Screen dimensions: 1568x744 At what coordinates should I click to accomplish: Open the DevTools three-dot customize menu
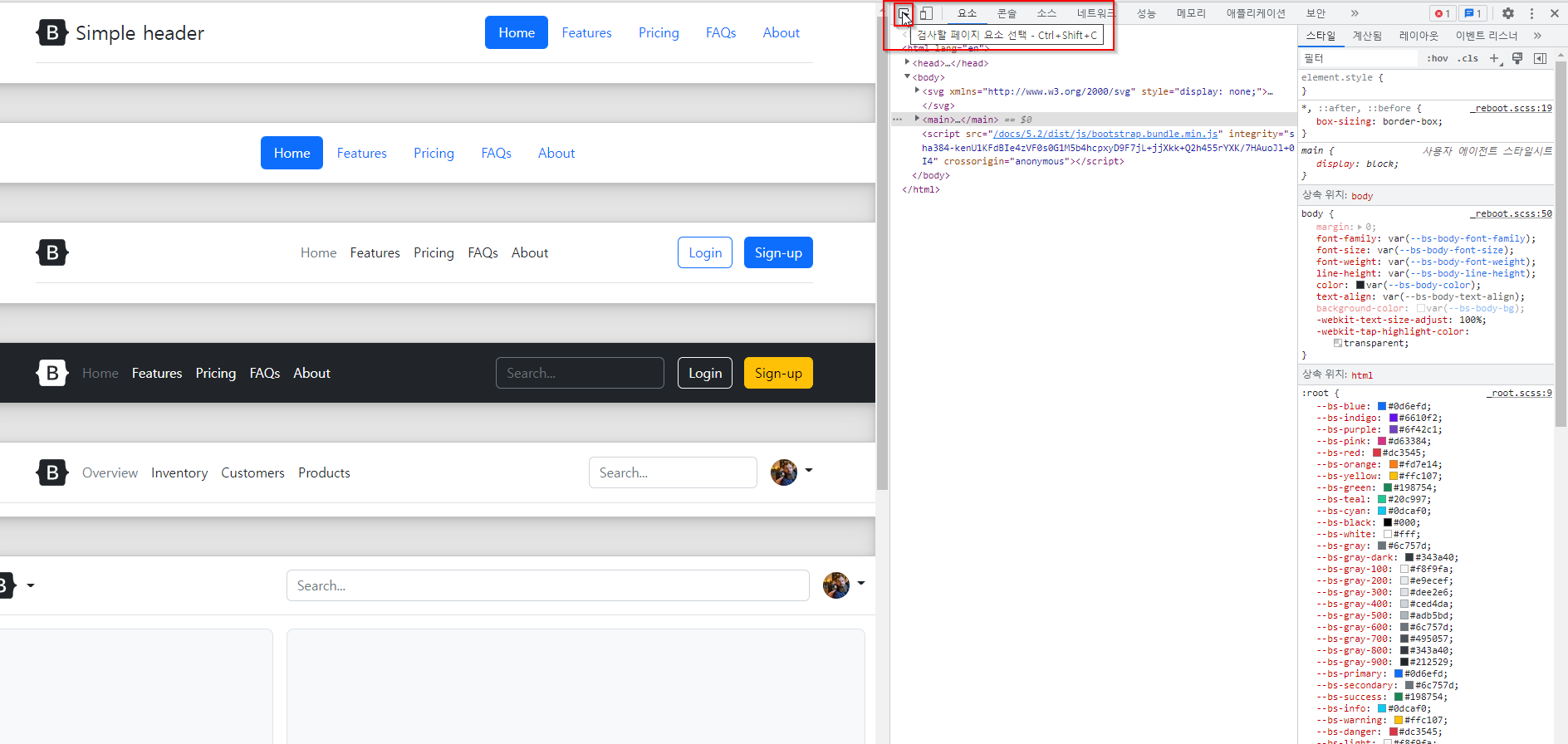[1532, 13]
